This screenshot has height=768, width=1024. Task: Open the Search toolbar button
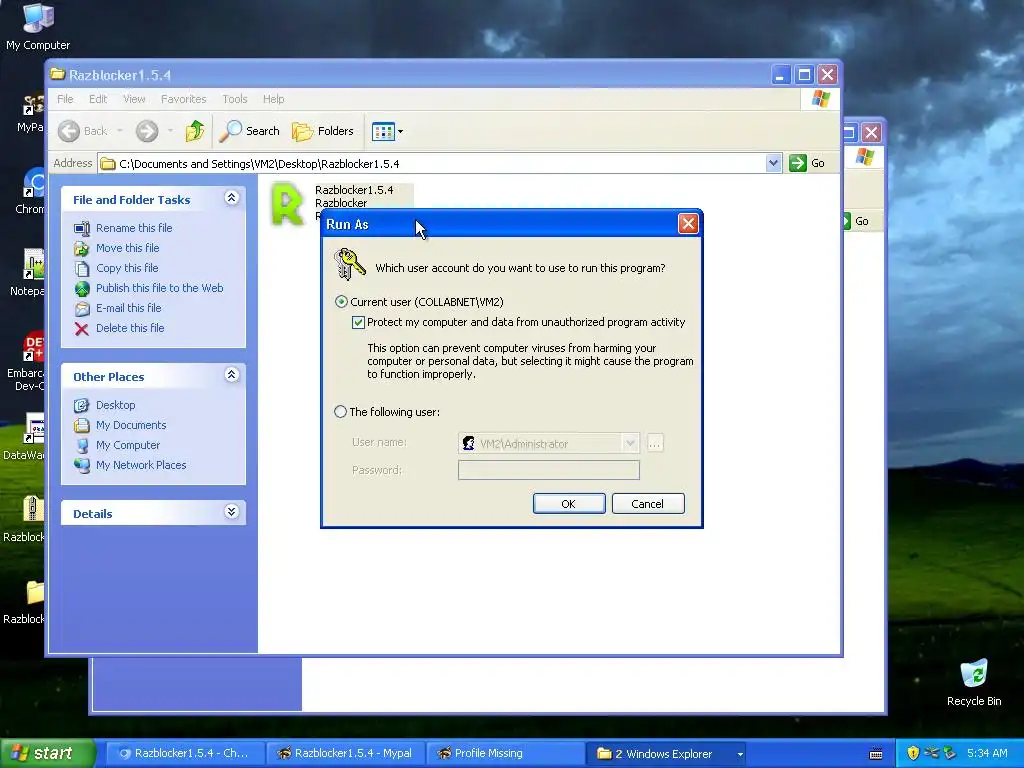(249, 131)
